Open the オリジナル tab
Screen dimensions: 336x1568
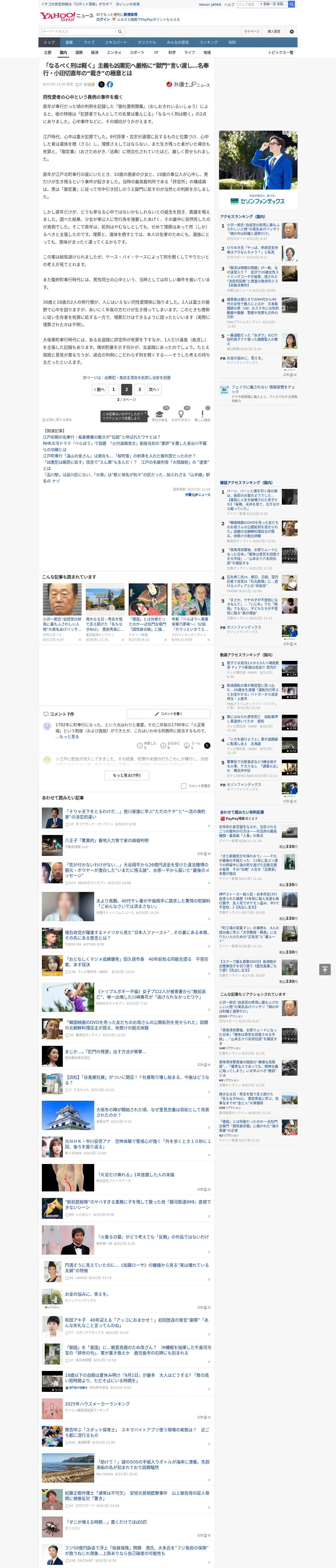coord(147,43)
